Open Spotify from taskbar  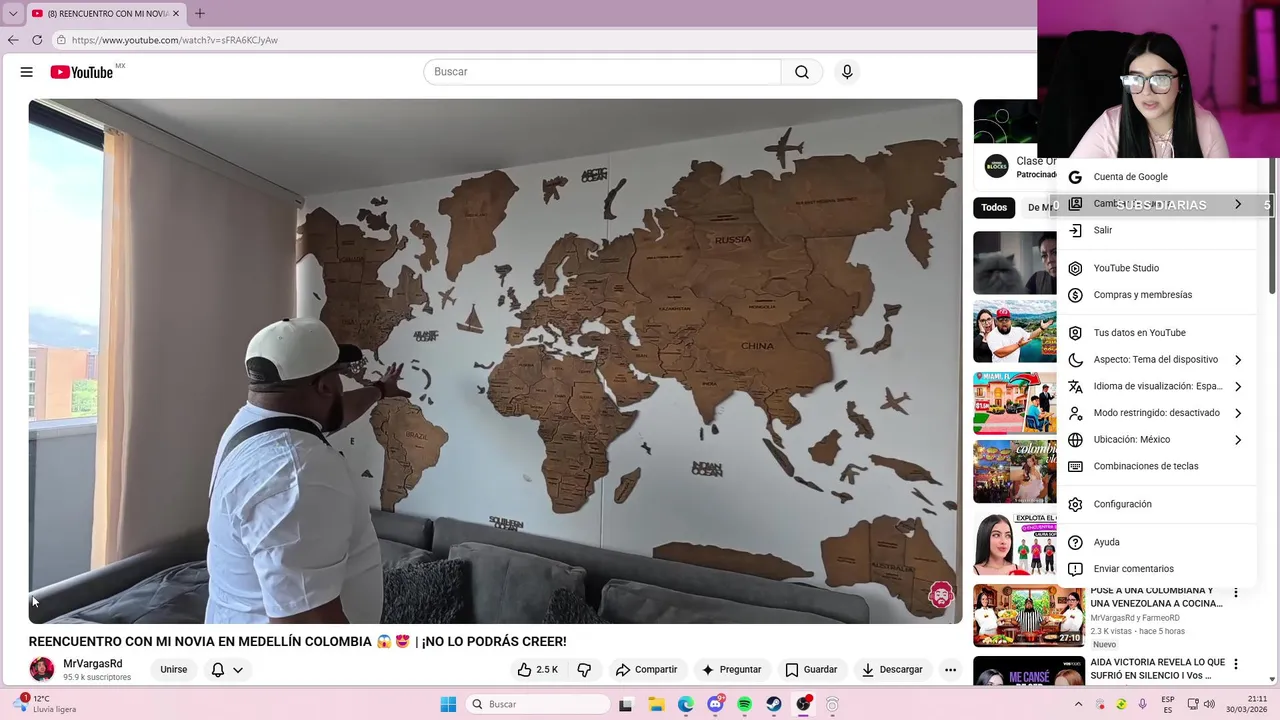click(744, 704)
